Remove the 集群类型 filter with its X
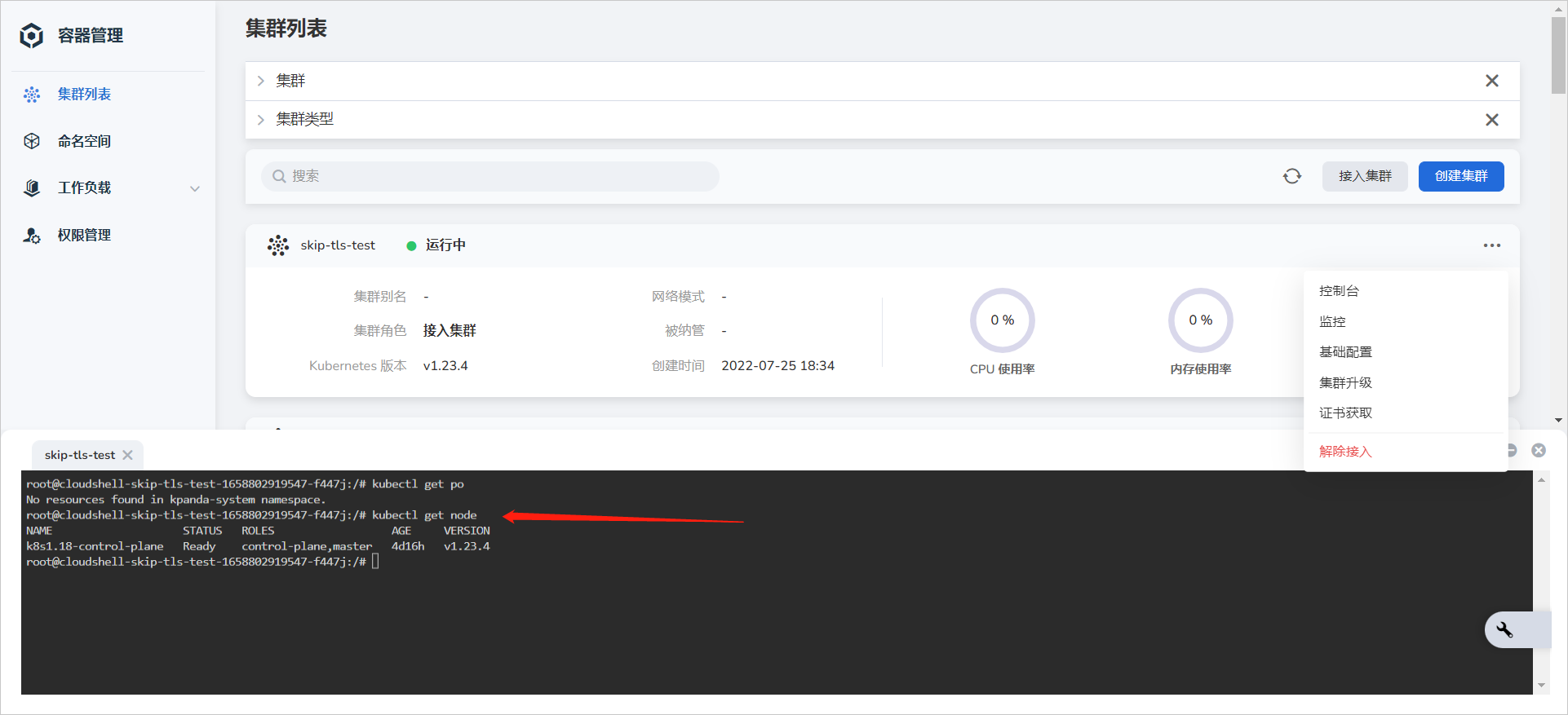 (x=1492, y=120)
